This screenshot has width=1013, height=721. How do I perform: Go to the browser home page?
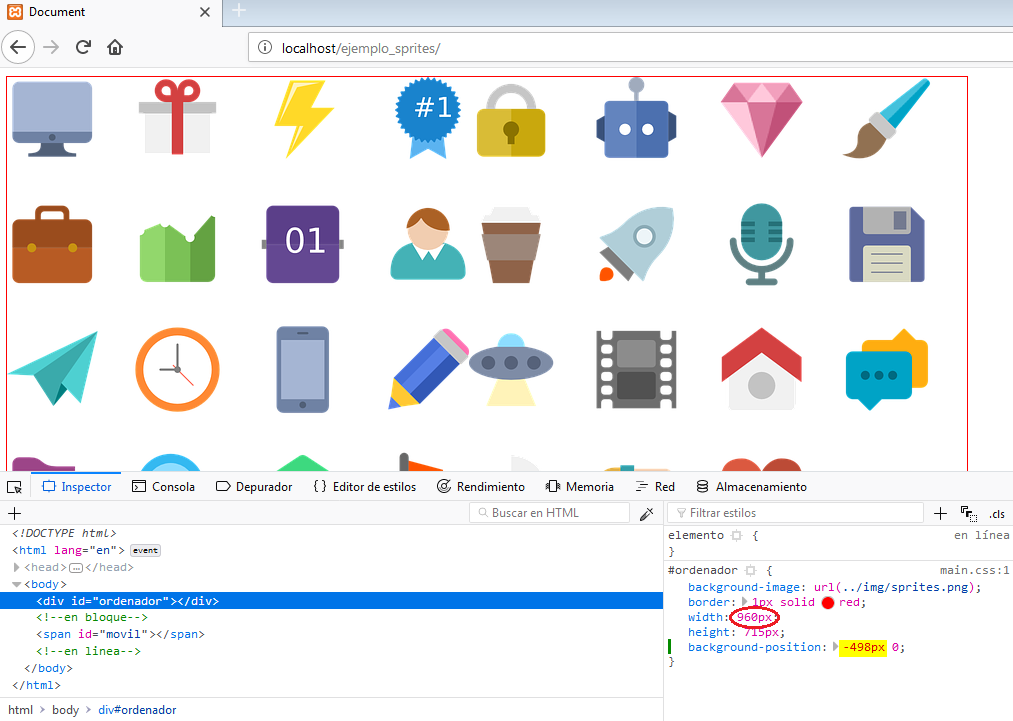[115, 47]
